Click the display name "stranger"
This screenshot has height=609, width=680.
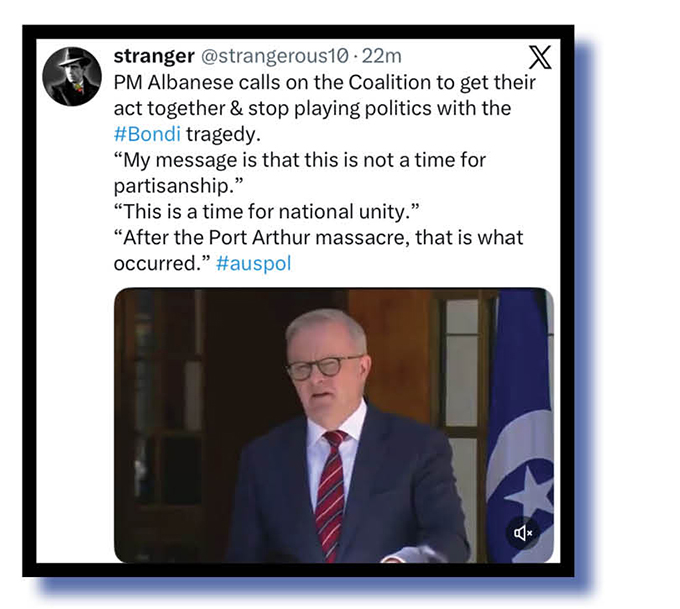click(x=154, y=56)
